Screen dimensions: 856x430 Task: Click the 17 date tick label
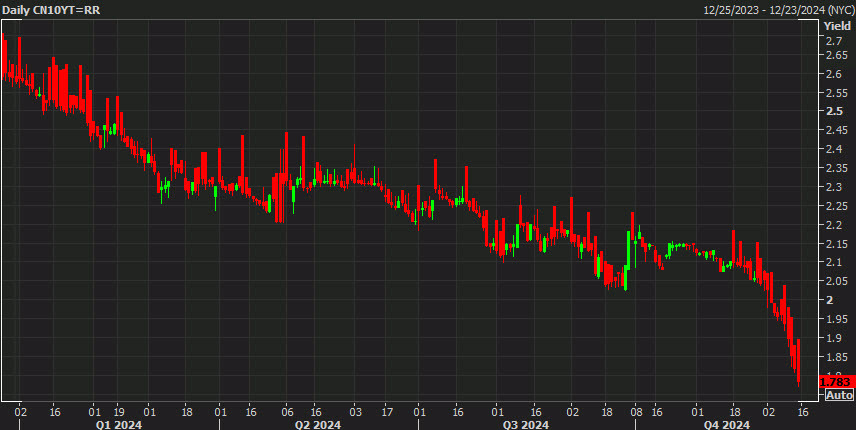(387, 412)
